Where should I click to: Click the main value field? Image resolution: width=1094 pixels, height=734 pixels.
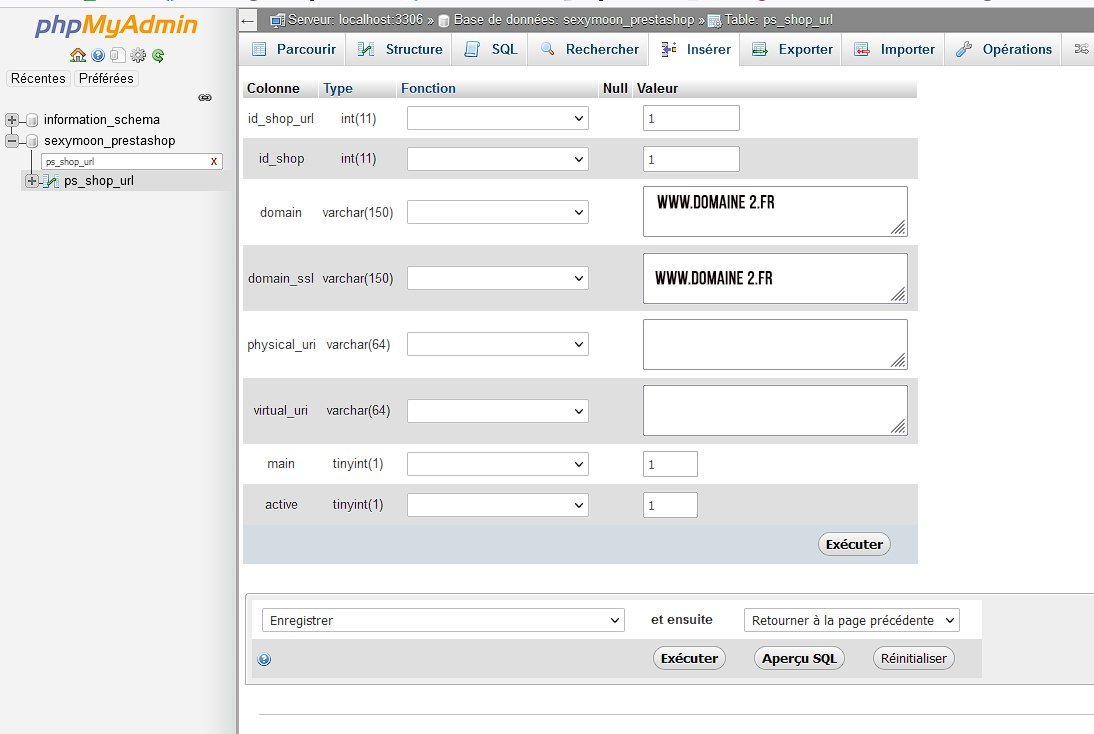click(x=670, y=464)
